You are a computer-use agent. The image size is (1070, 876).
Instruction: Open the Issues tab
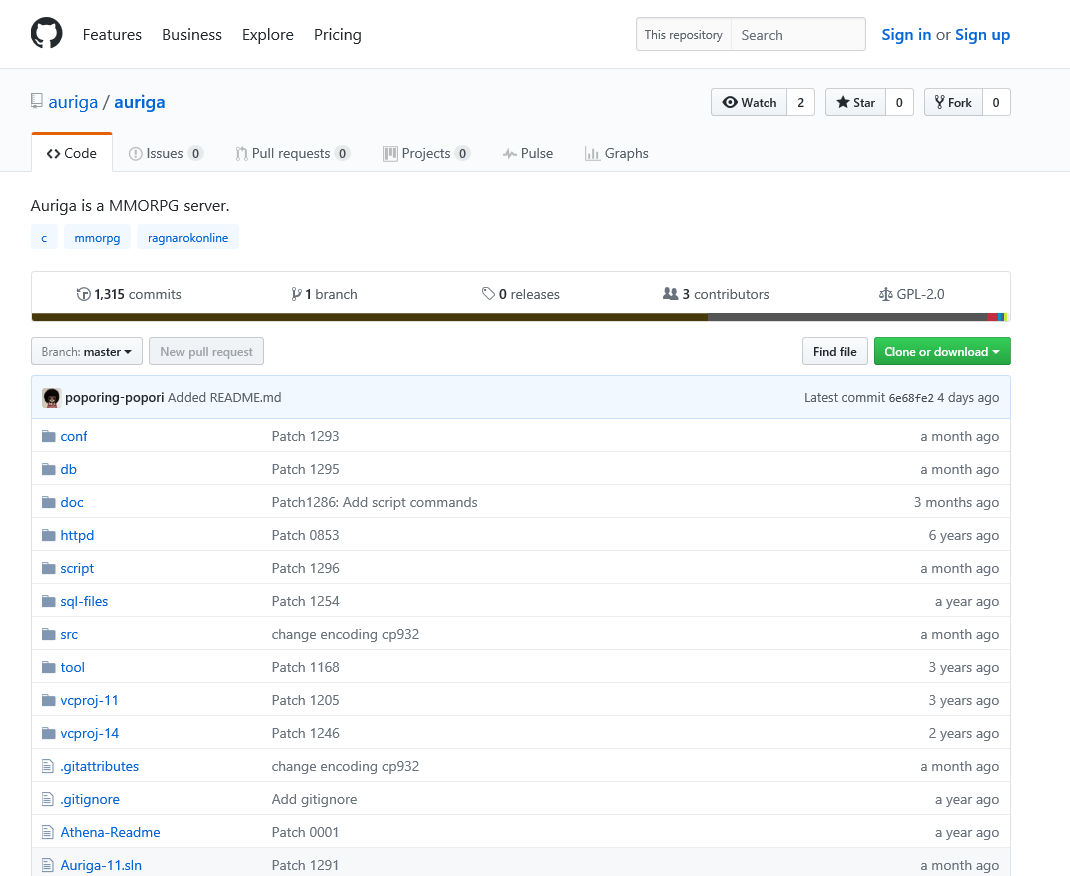(x=166, y=154)
